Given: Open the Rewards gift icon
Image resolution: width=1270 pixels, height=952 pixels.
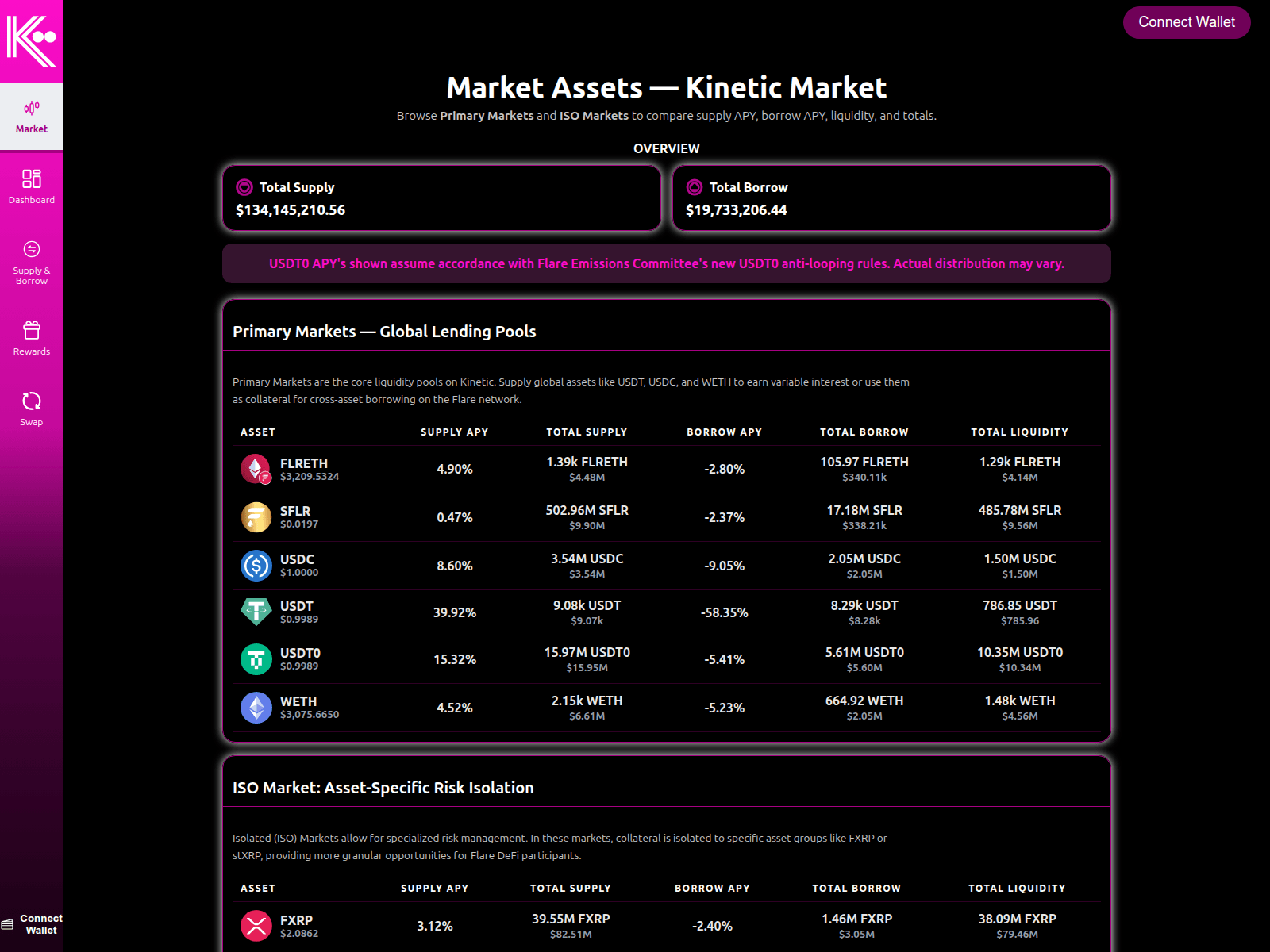Looking at the screenshot, I should [32, 330].
